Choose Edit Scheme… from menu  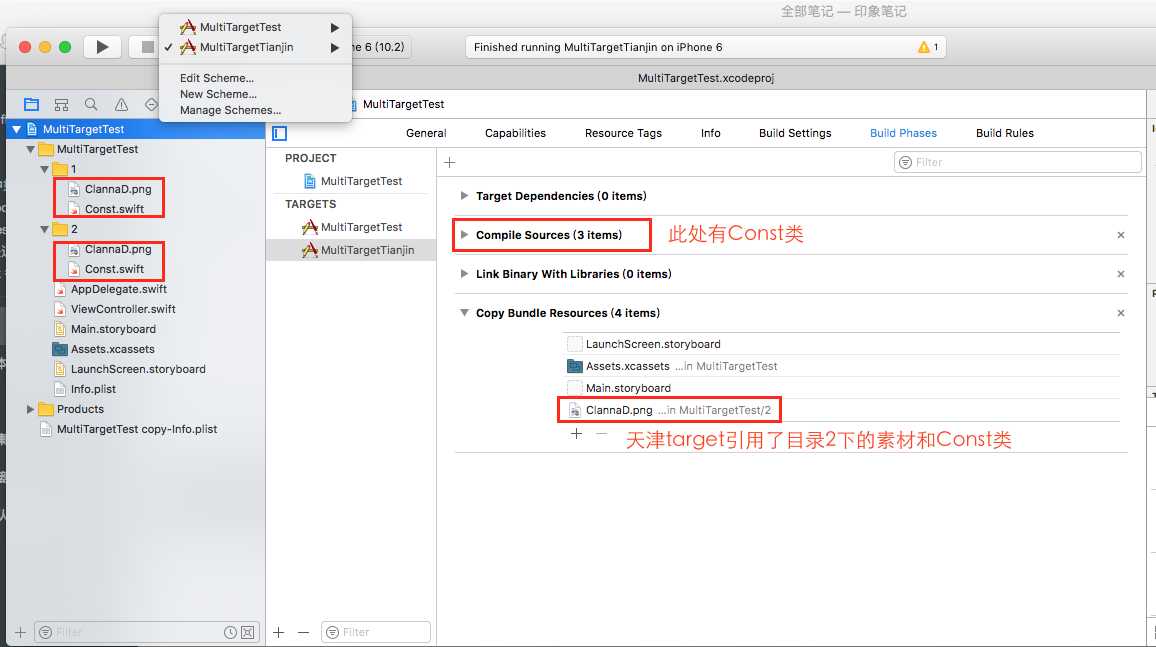[217, 78]
